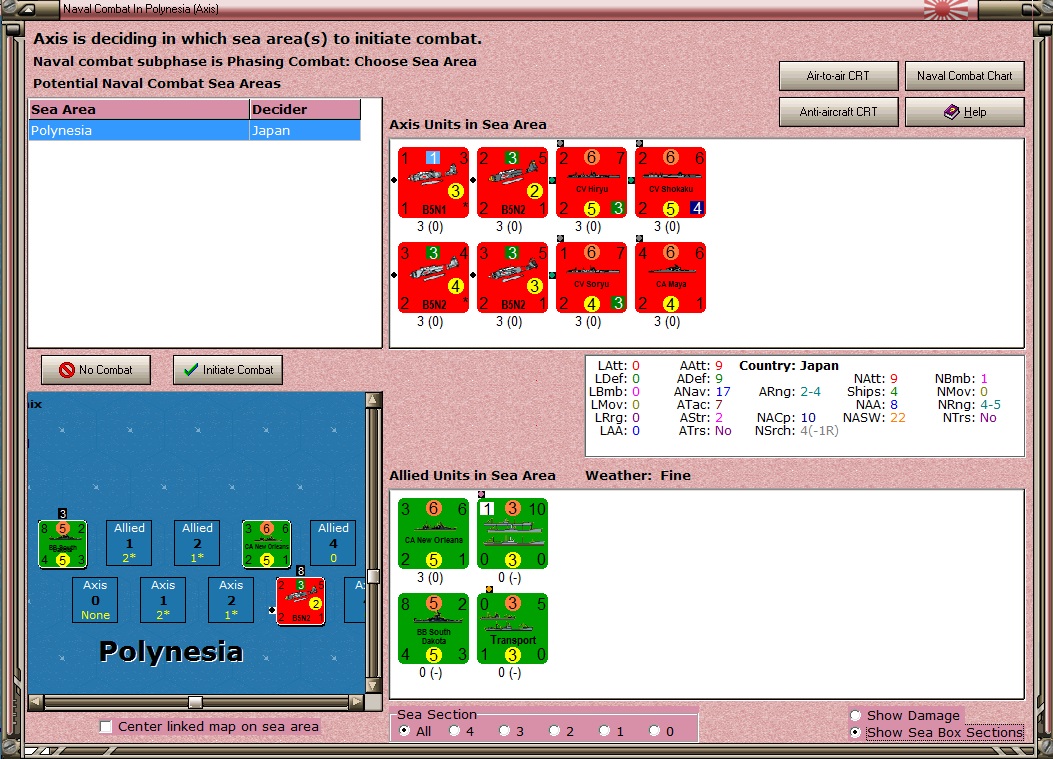Select the BB South Dakota counter in Allied Units
The image size is (1053, 759).
pos(433,628)
